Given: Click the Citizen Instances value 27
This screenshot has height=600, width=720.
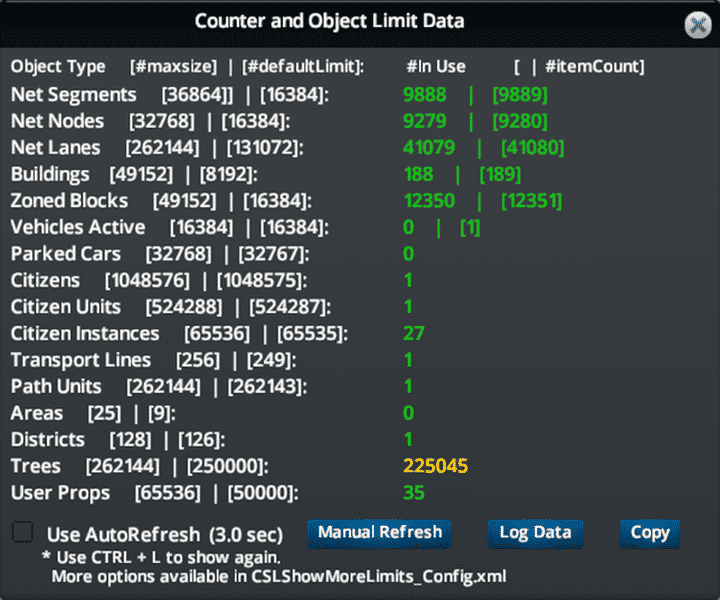Looking at the screenshot, I should 414,333.
